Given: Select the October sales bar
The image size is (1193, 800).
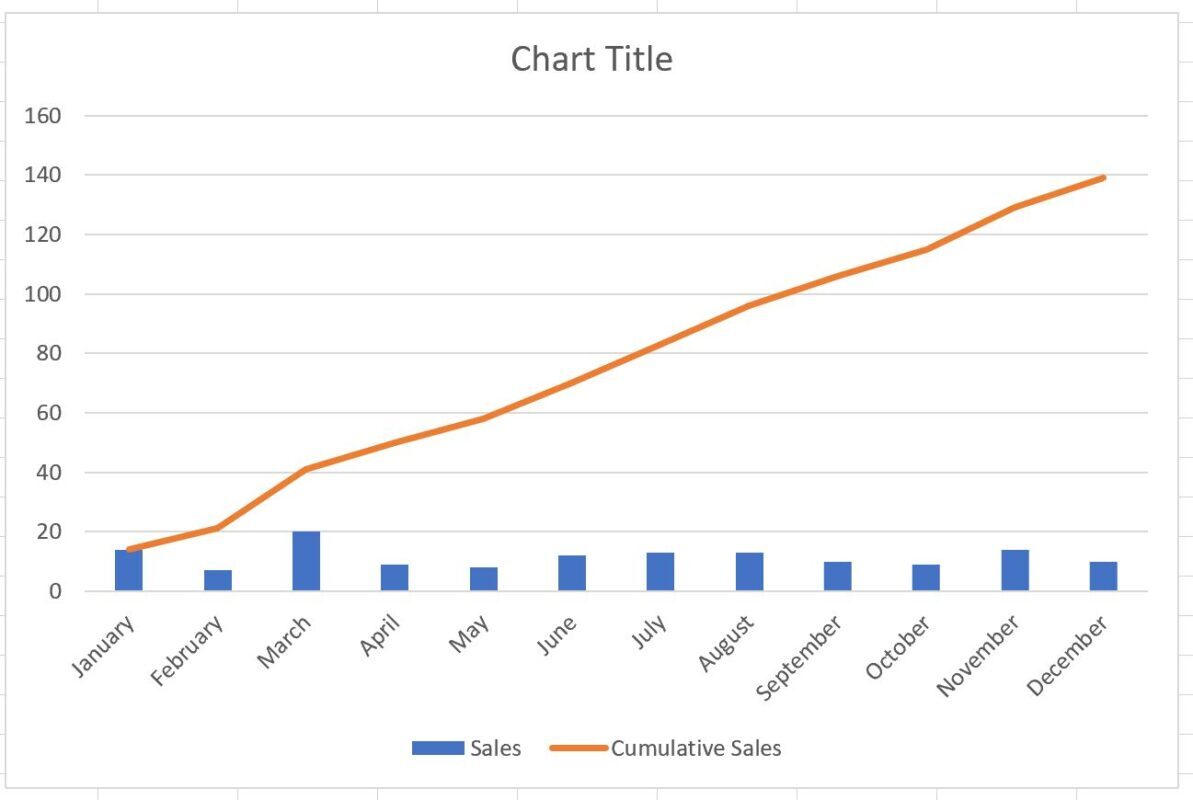Looking at the screenshot, I should point(926,578).
